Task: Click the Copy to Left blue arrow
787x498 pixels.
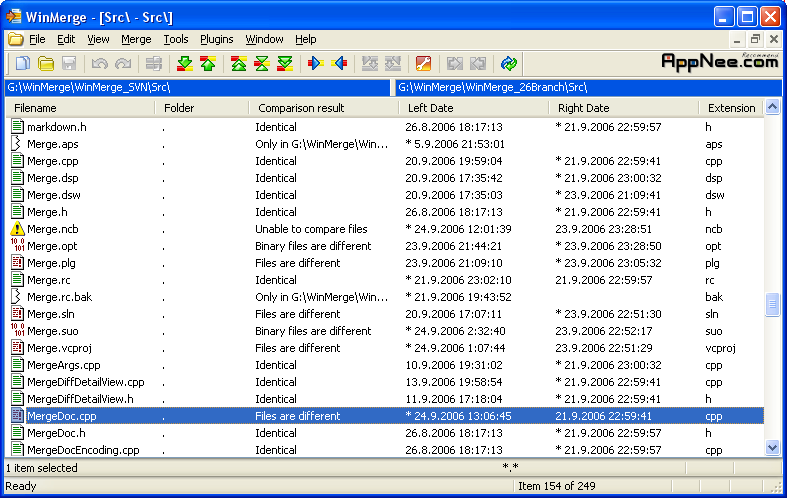Action: point(339,63)
